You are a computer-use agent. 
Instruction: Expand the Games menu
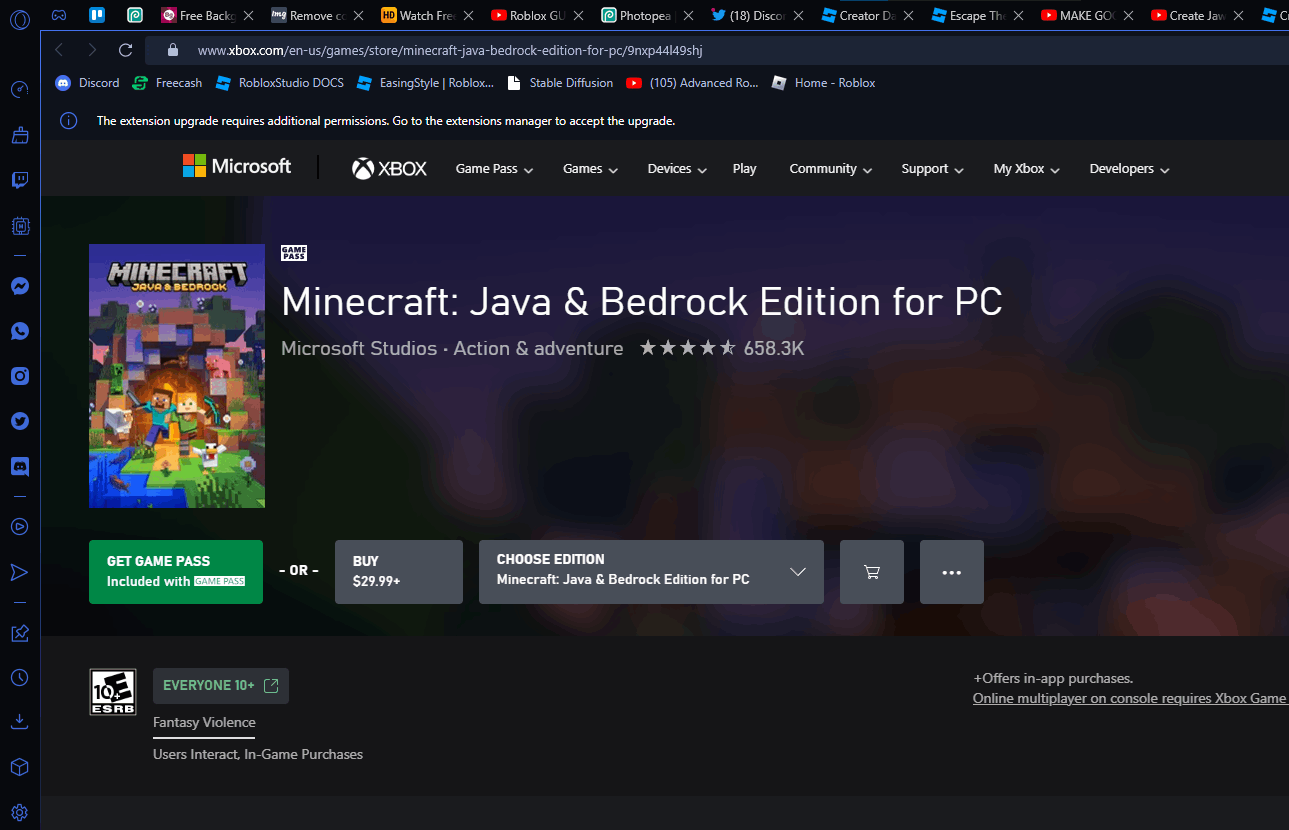[590, 169]
